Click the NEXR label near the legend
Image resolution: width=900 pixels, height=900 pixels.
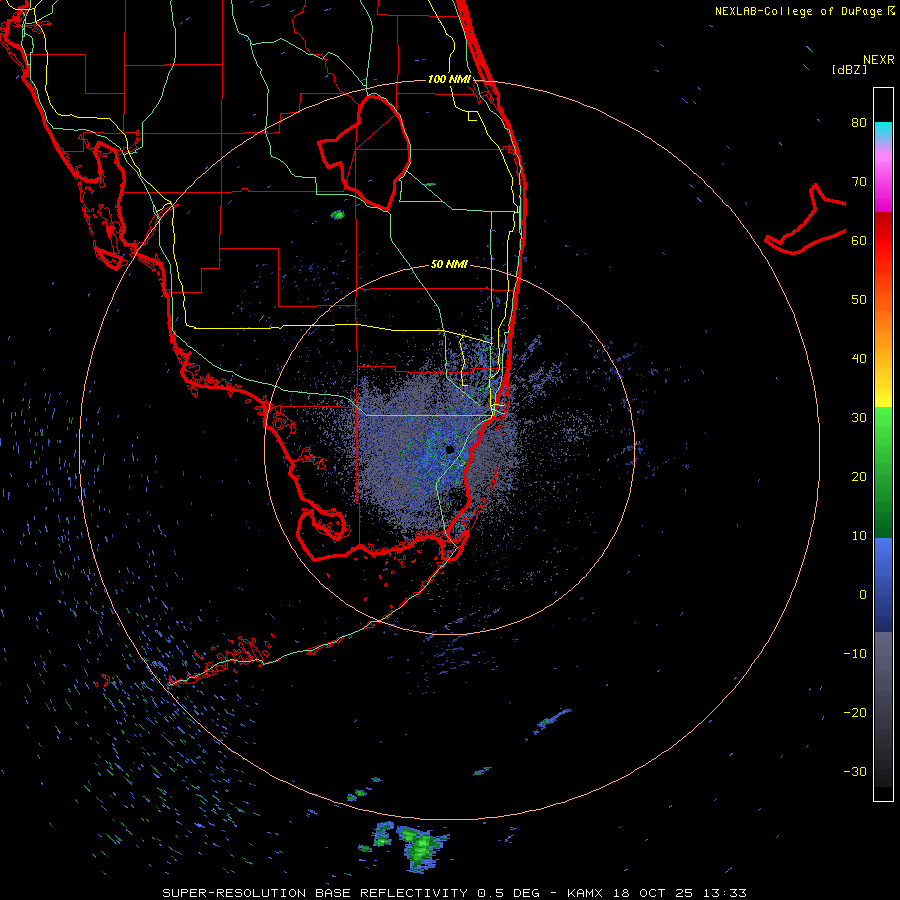879,60
